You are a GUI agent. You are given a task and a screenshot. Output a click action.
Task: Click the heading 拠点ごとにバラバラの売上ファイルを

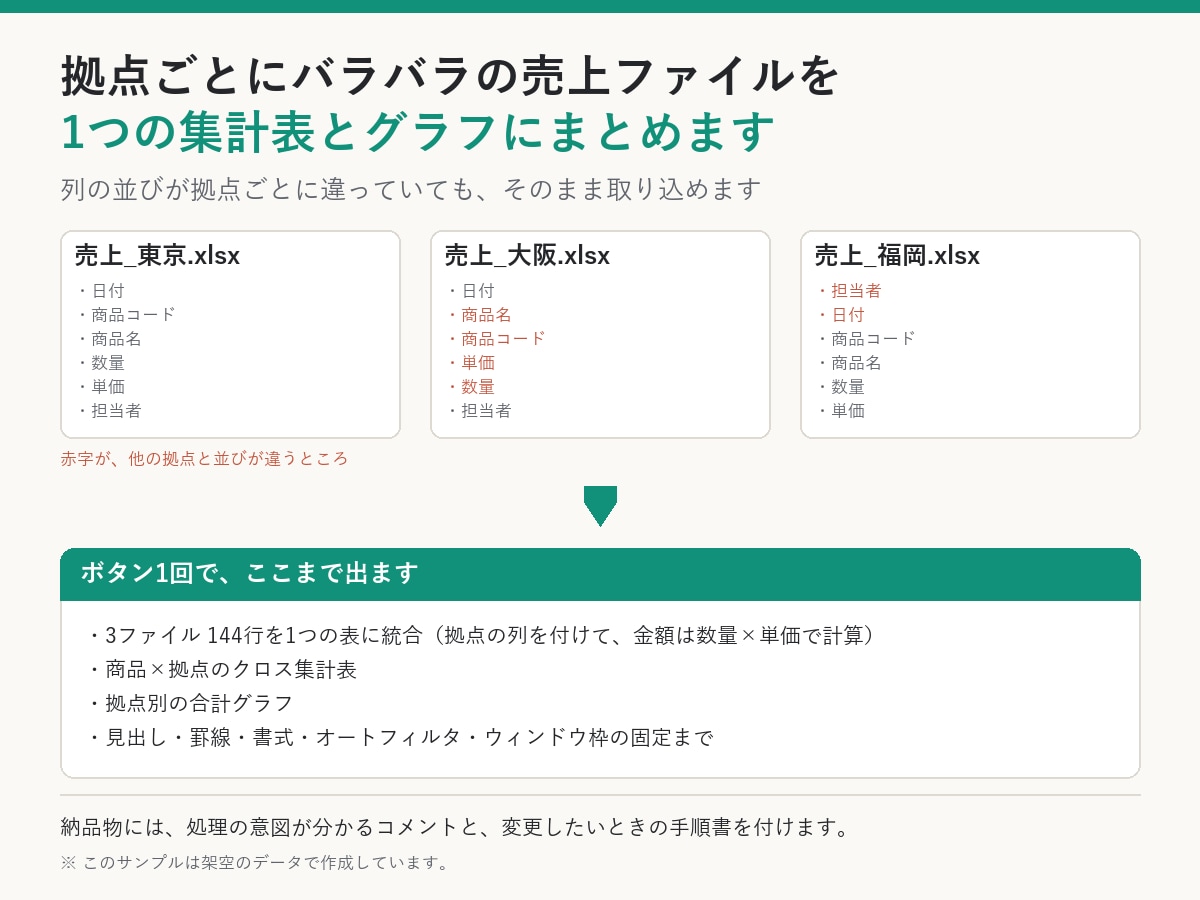coord(450,76)
